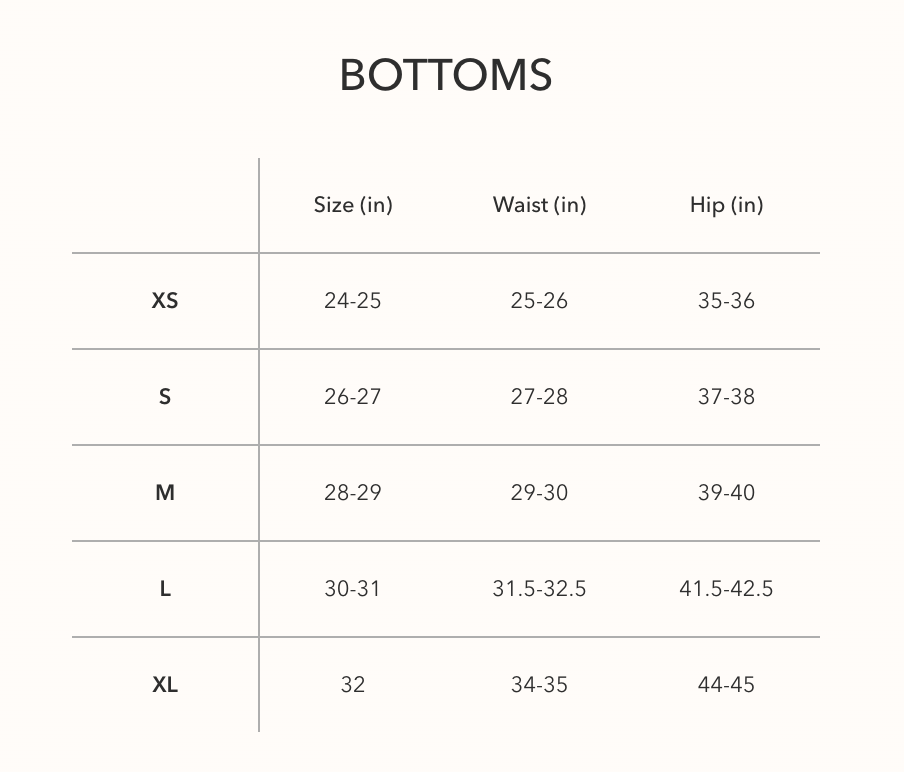This screenshot has width=904, height=772.
Task: Click the XS row label
Action: point(165,300)
